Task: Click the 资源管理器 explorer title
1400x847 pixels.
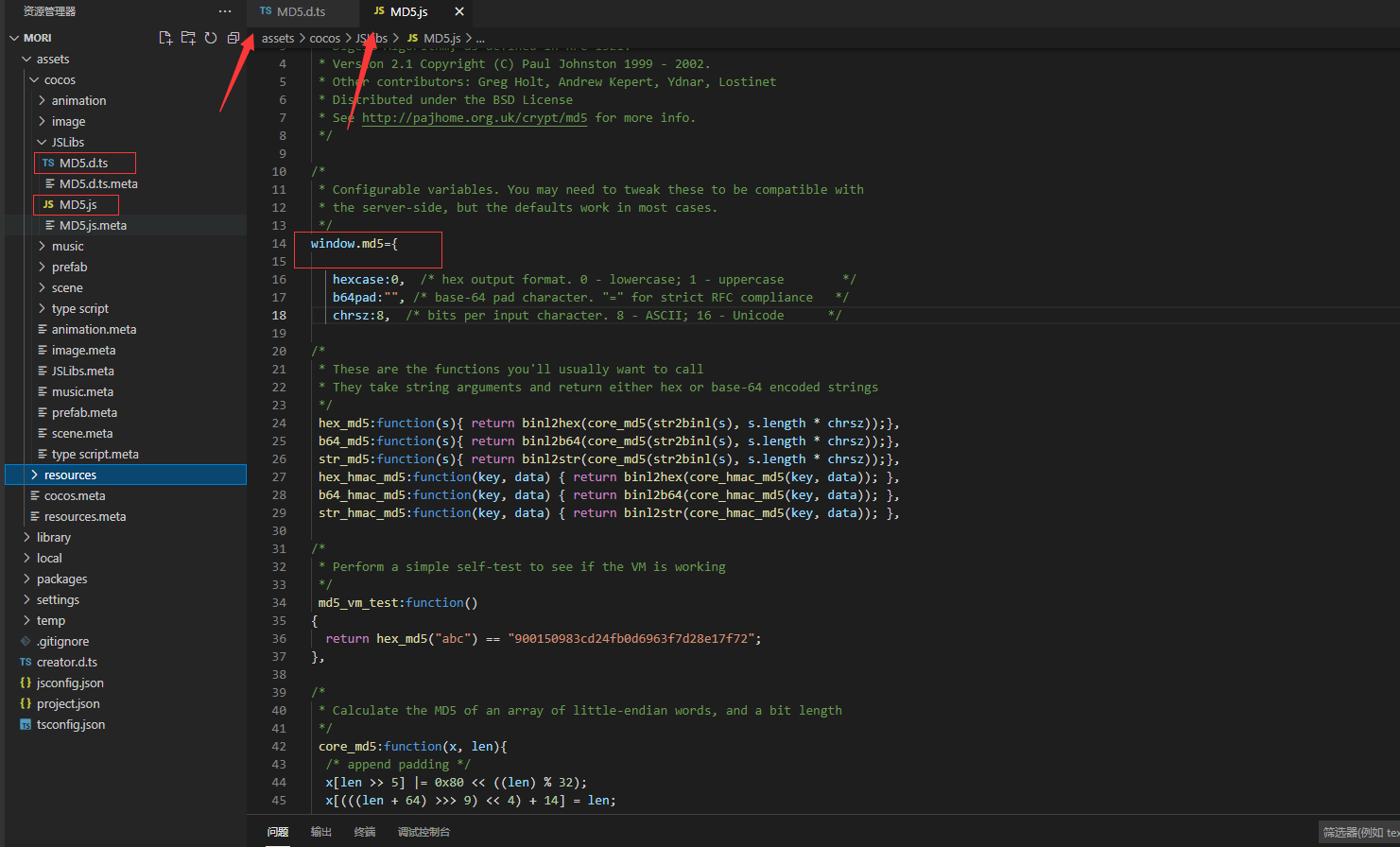Action: [49, 11]
